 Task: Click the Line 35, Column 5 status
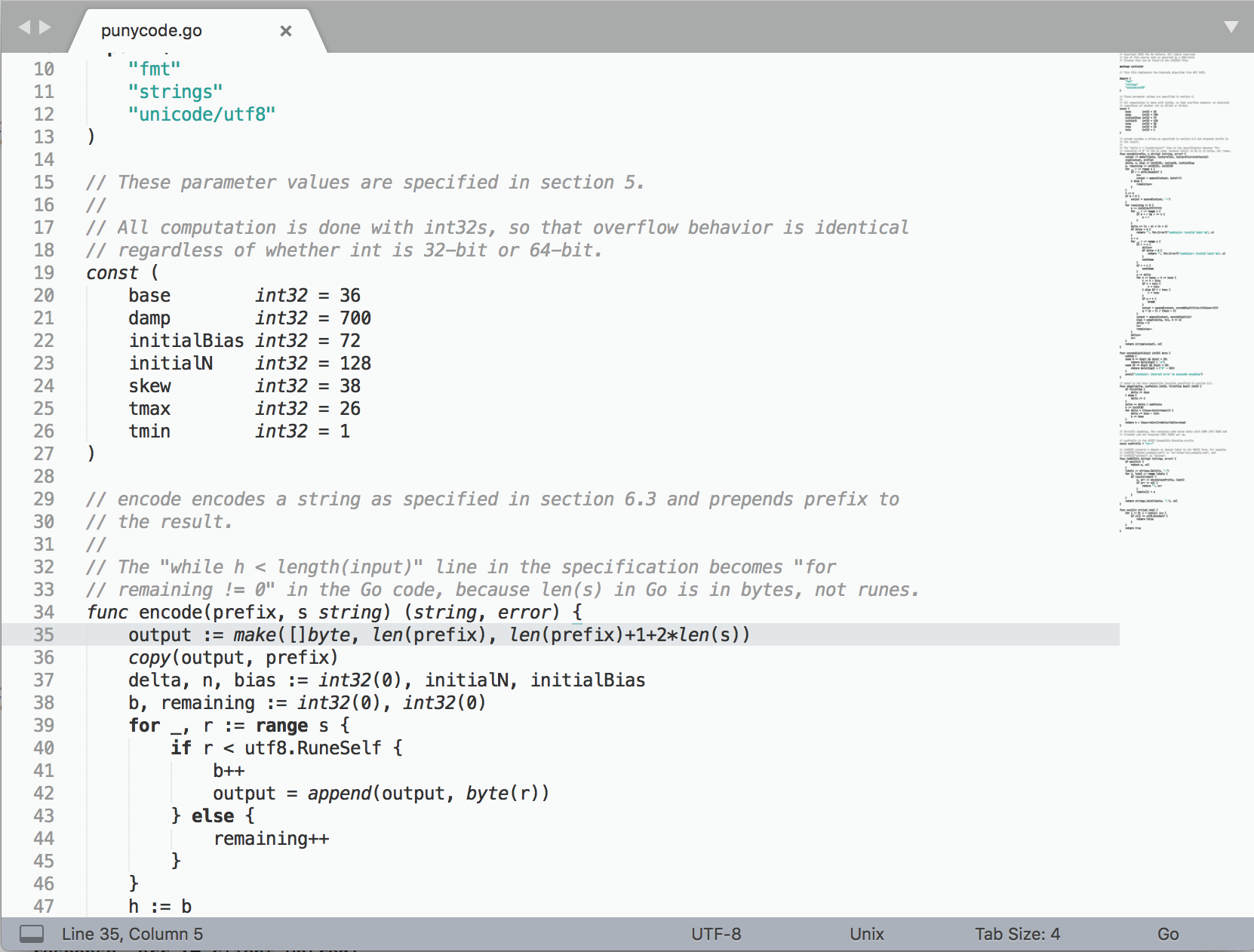(x=132, y=934)
